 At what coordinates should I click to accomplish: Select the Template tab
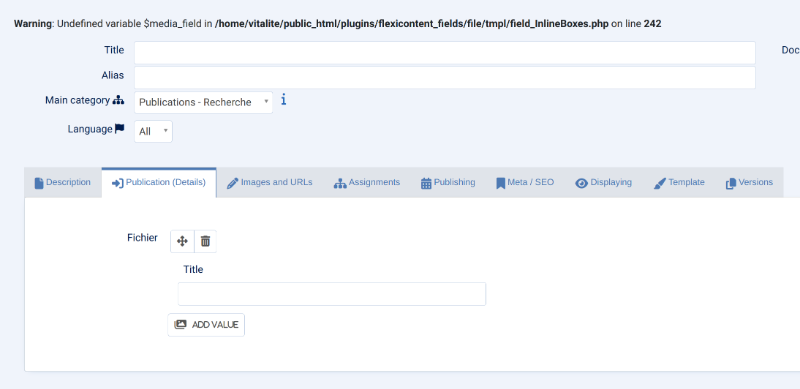(679, 182)
